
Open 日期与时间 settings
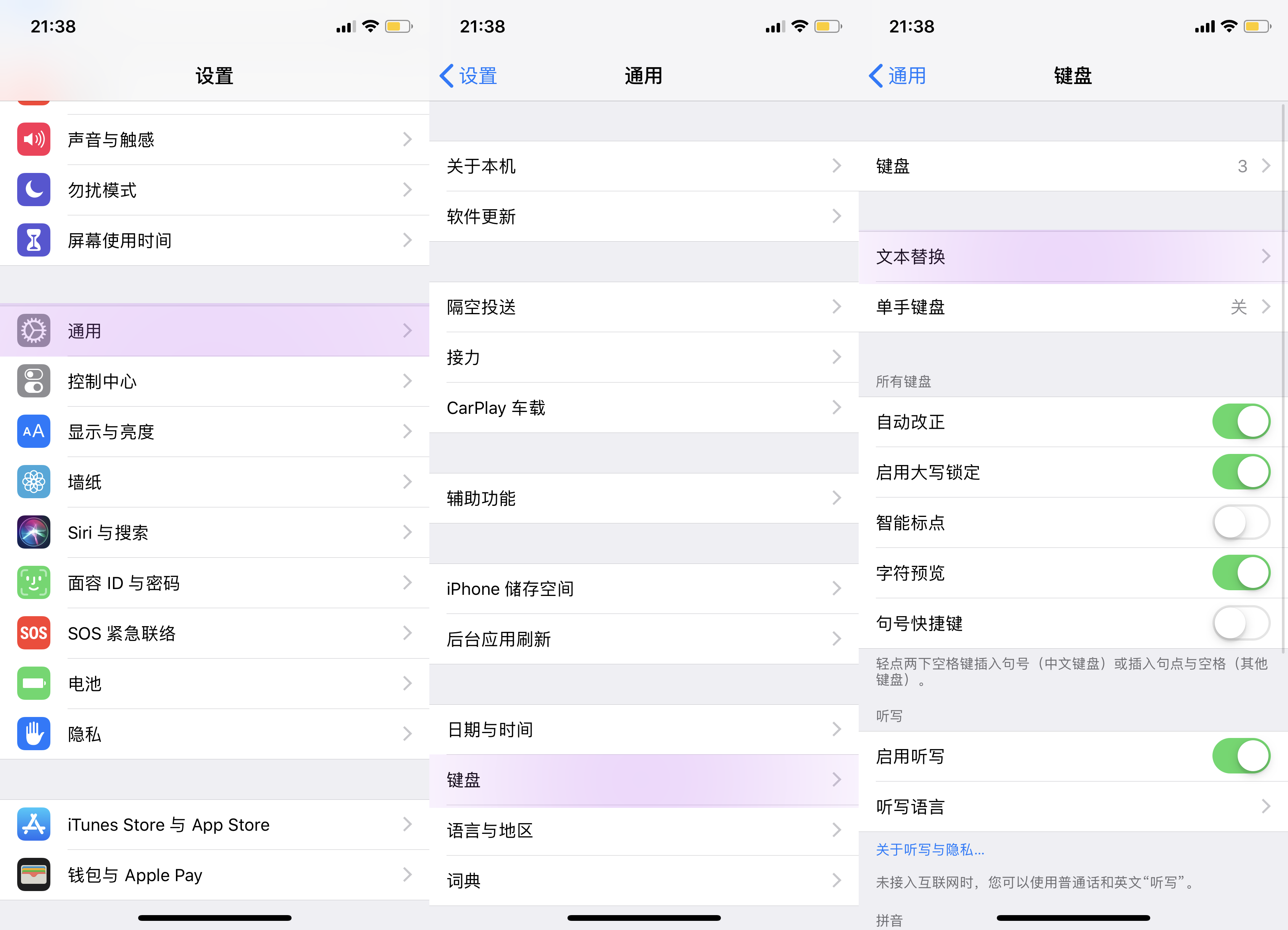point(644,730)
